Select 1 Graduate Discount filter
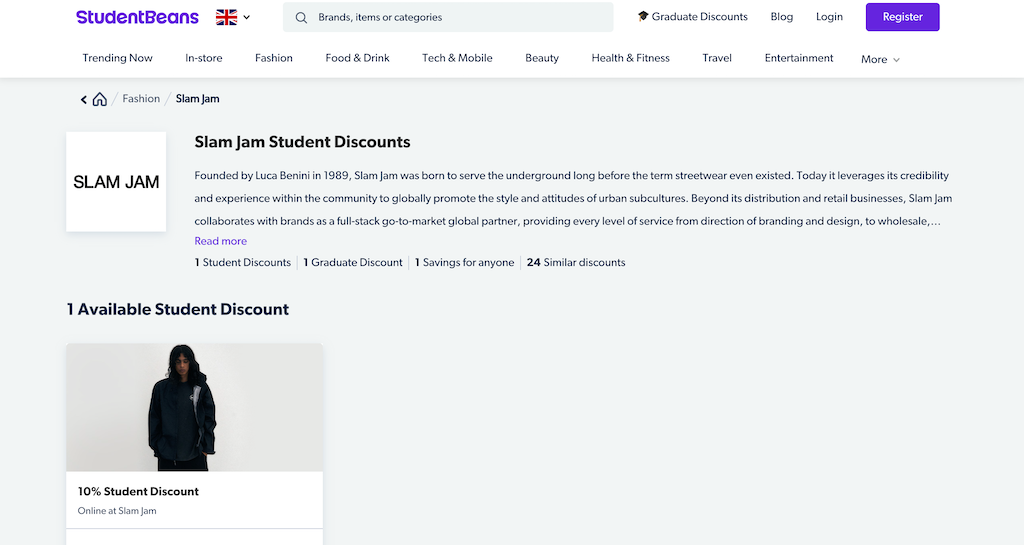The width and height of the screenshot is (1024, 545). pos(353,262)
